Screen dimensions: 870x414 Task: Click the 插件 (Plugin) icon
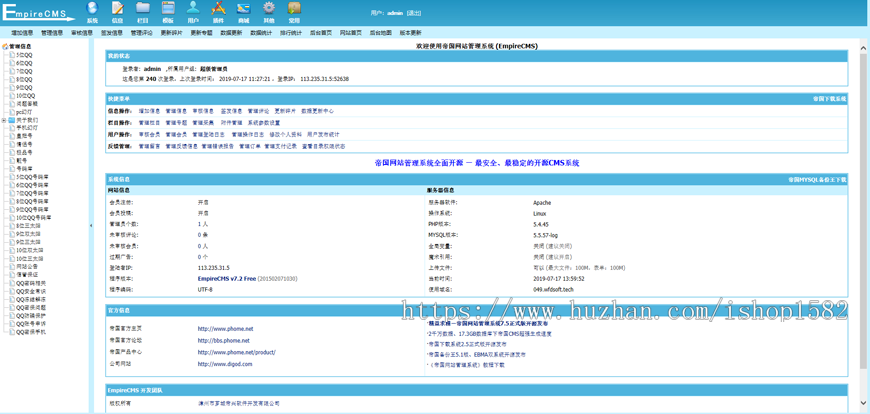(x=218, y=10)
